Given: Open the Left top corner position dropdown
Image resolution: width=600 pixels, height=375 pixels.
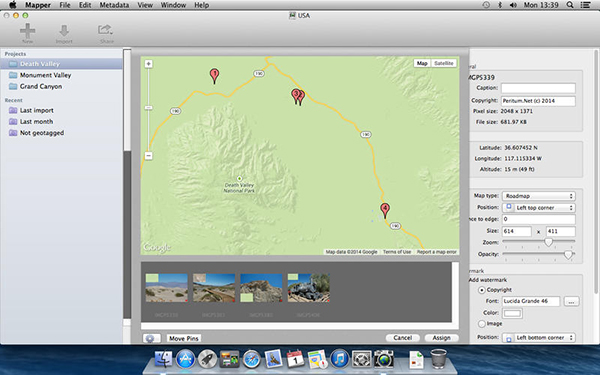Looking at the screenshot, I should coord(538,208).
